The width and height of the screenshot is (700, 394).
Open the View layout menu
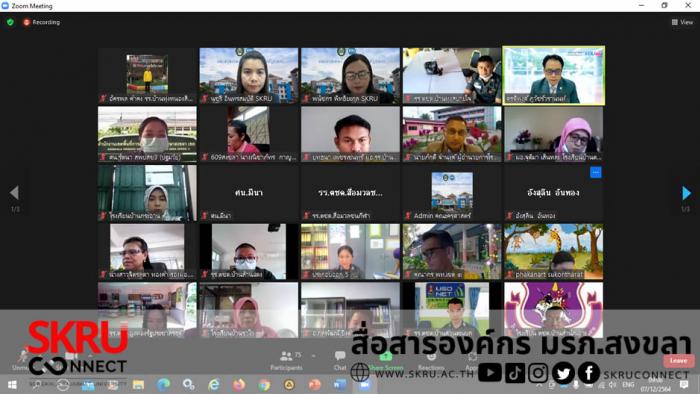tap(682, 22)
